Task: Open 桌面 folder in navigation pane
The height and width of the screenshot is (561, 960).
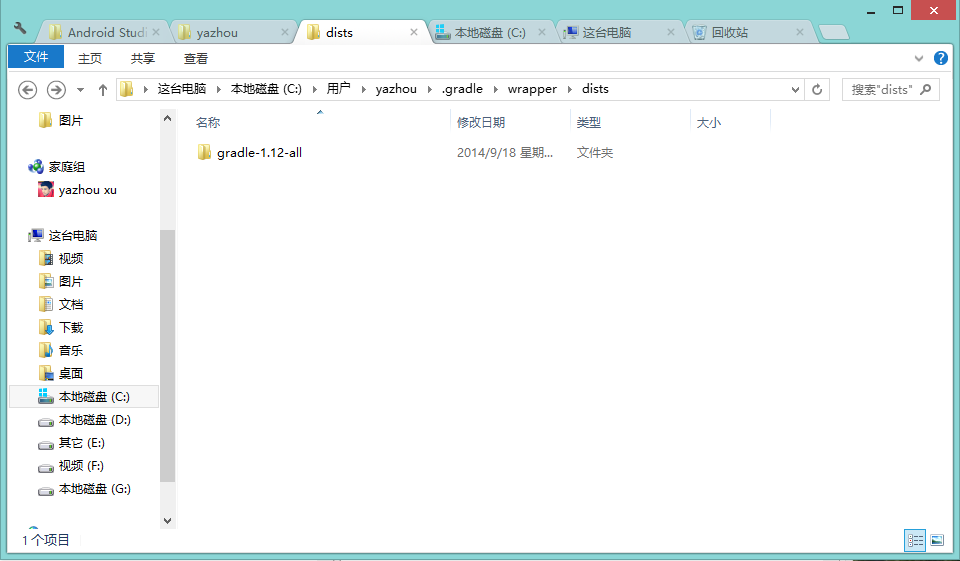Action: [x=61, y=374]
